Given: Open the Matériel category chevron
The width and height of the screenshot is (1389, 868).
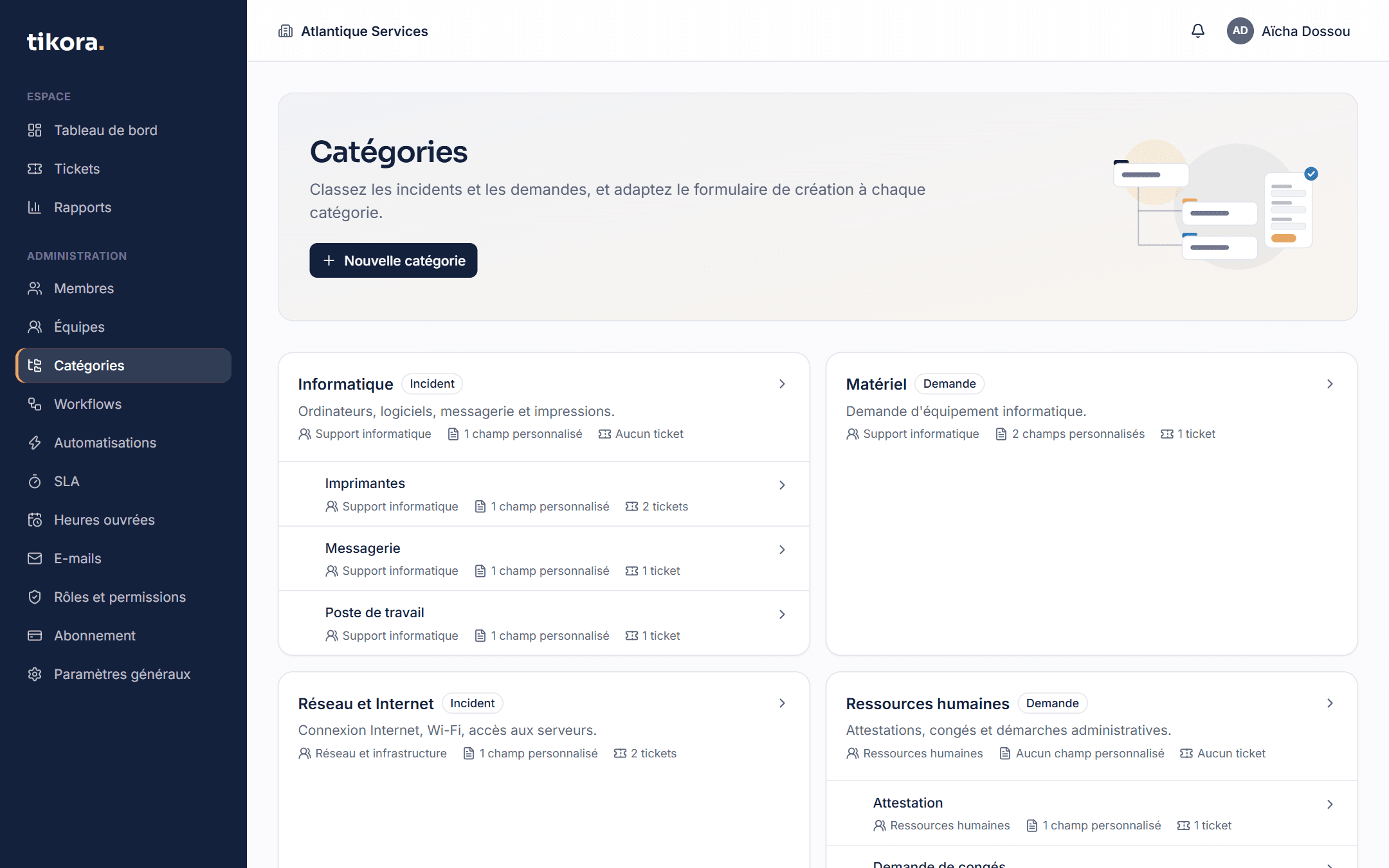Looking at the screenshot, I should tap(1330, 384).
